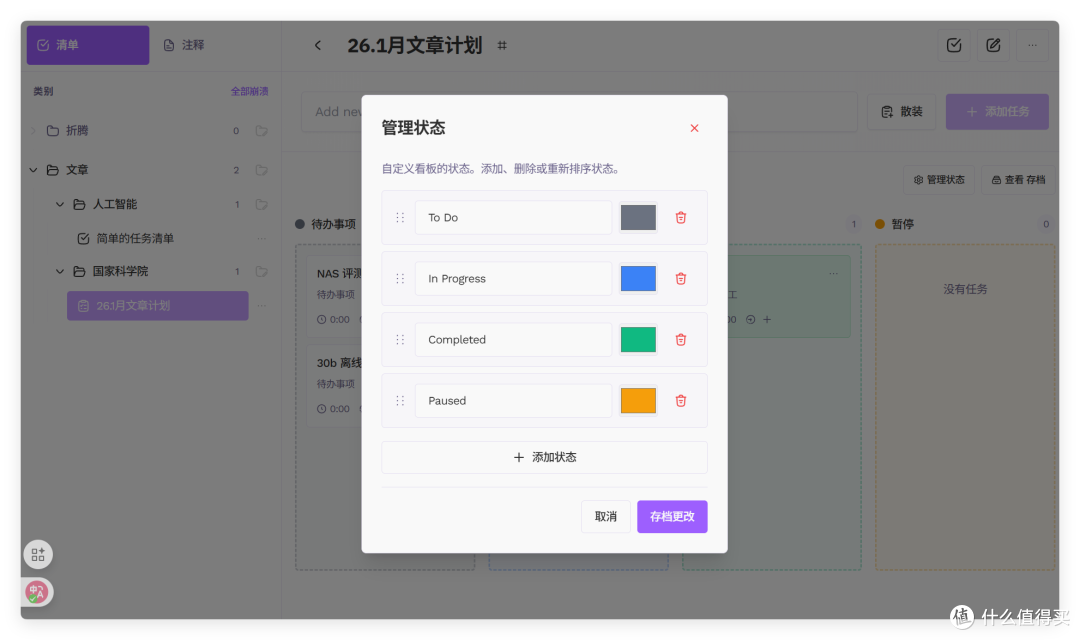The width and height of the screenshot is (1080, 640).
Task: Open the top-right three-dot menu
Action: (1032, 45)
